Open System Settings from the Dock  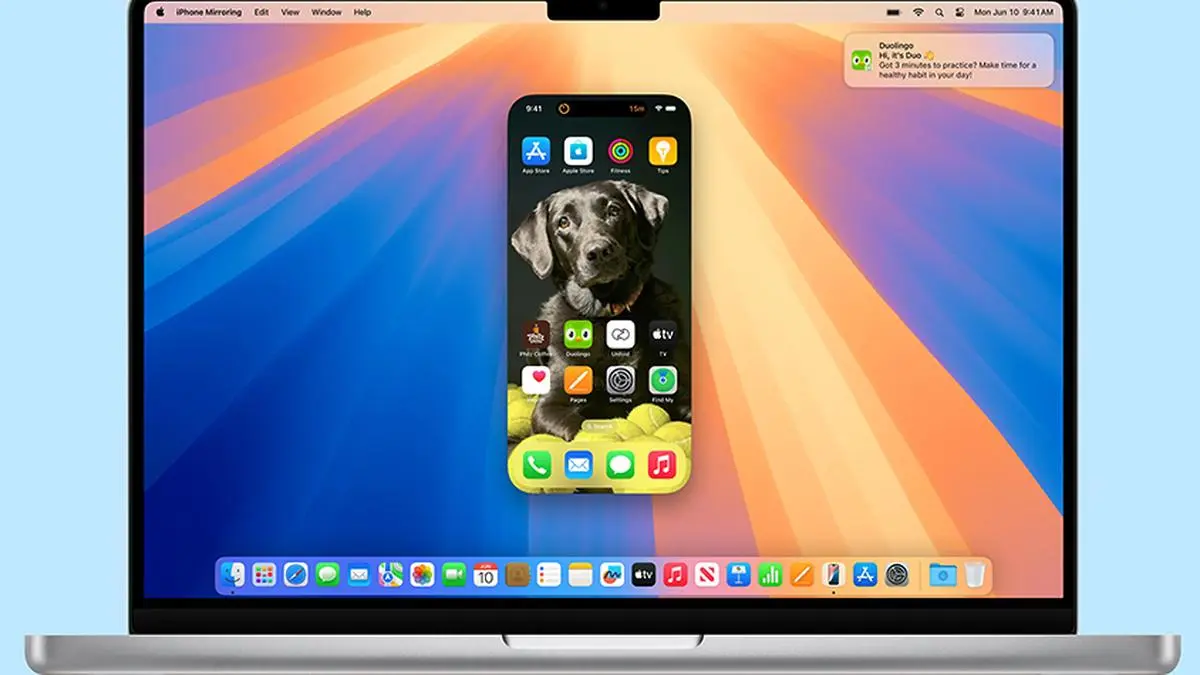point(897,574)
